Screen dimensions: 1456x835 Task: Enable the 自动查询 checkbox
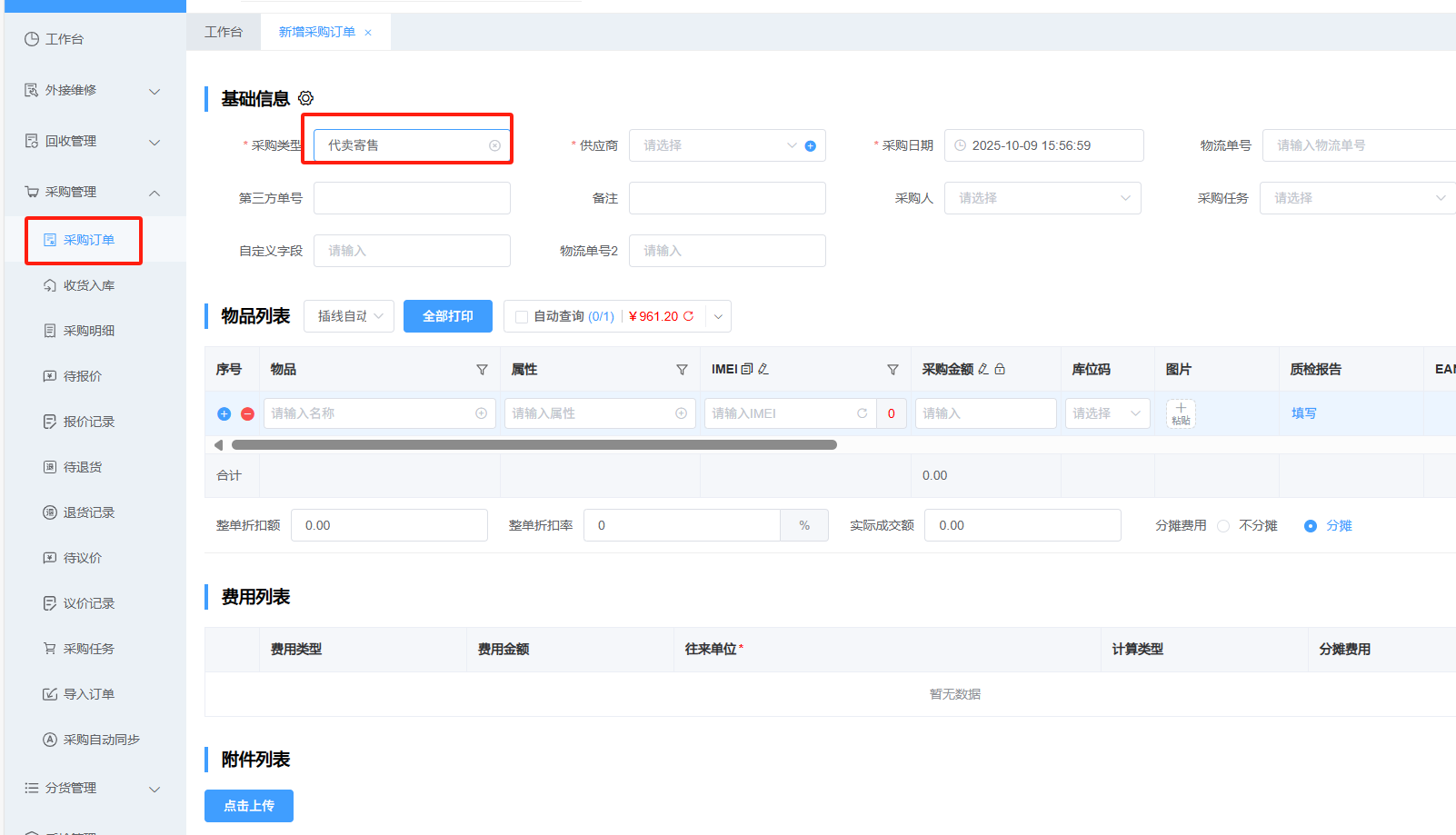[522, 317]
